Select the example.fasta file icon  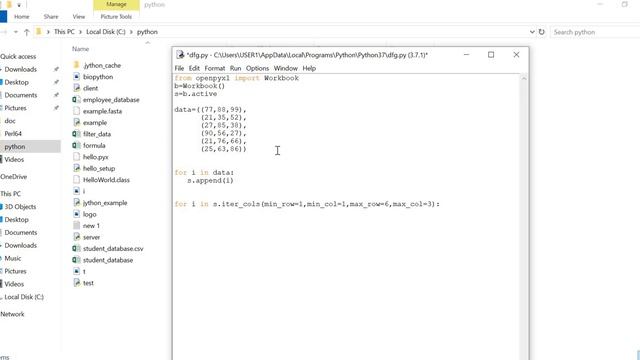point(76,111)
